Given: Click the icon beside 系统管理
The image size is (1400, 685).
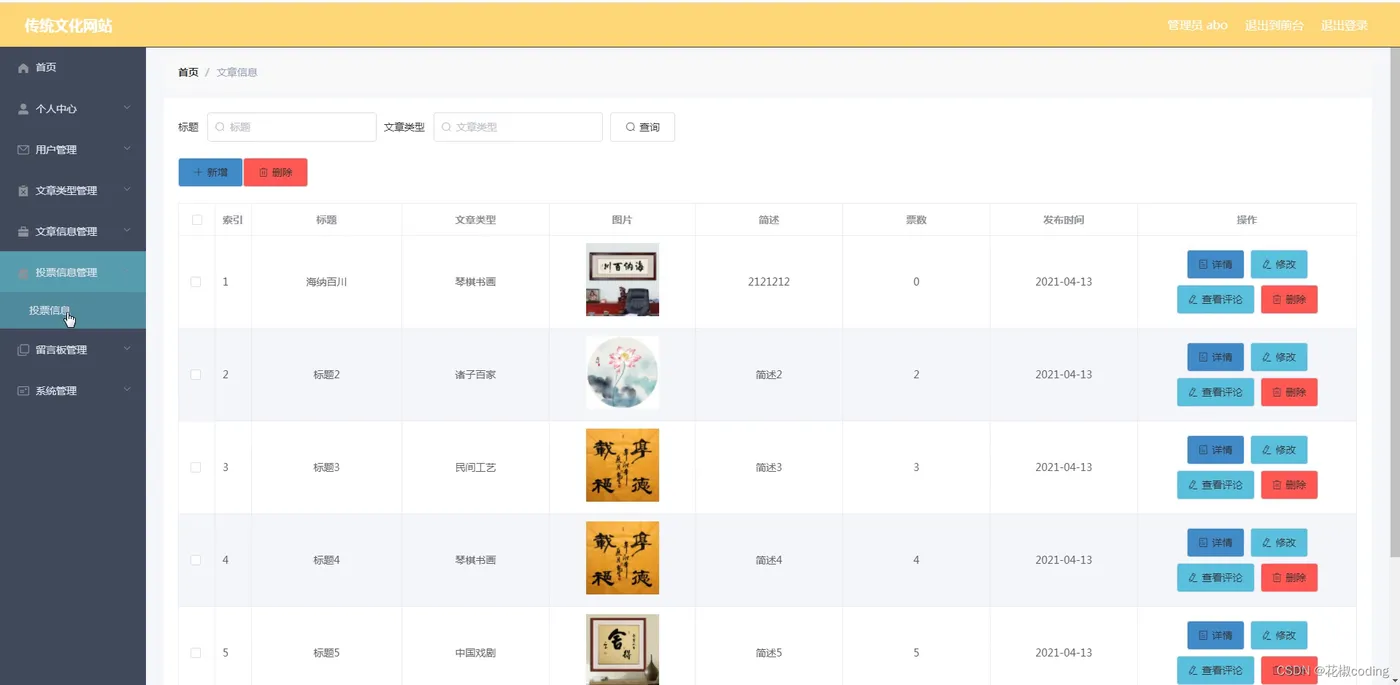Looking at the screenshot, I should [x=23, y=391].
